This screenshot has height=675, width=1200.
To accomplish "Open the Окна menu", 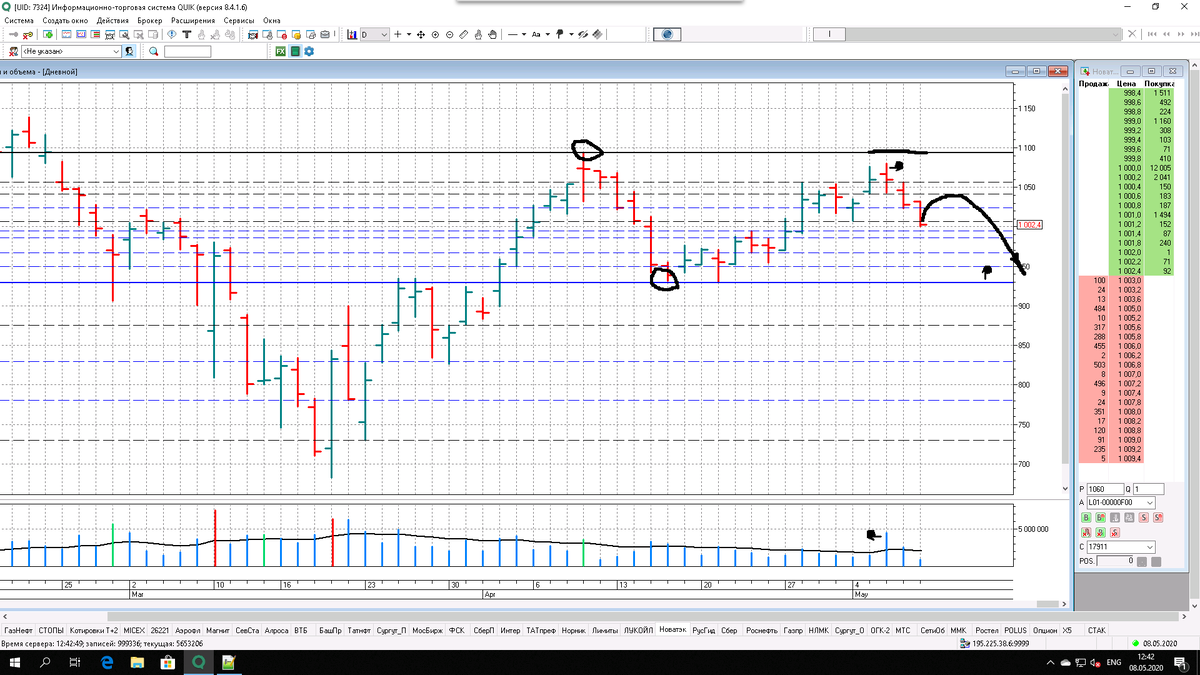I will click(x=271, y=20).
